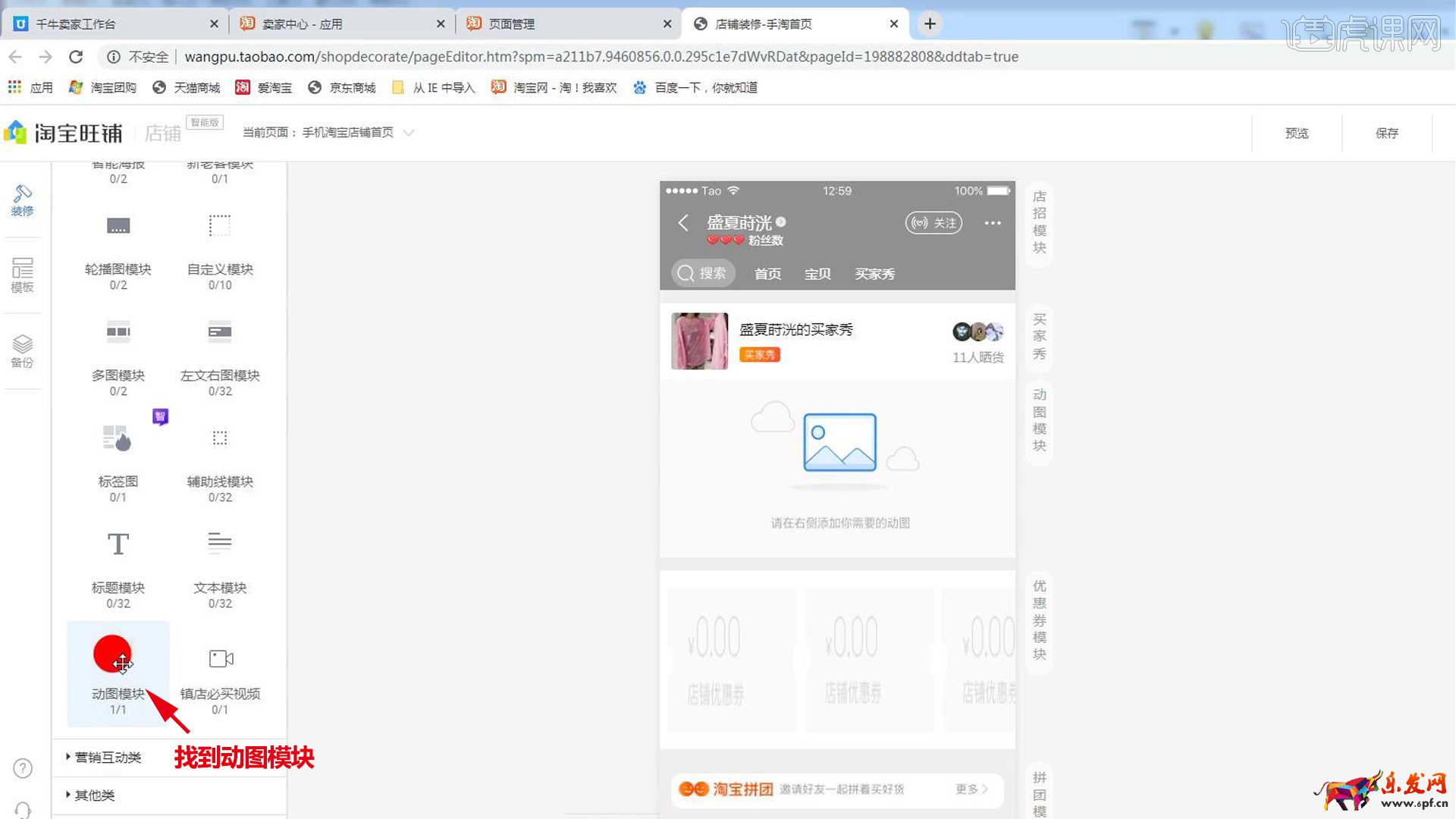Switch to the 页面管理 browser tab
This screenshot has width=1456, height=819.
click(x=512, y=24)
